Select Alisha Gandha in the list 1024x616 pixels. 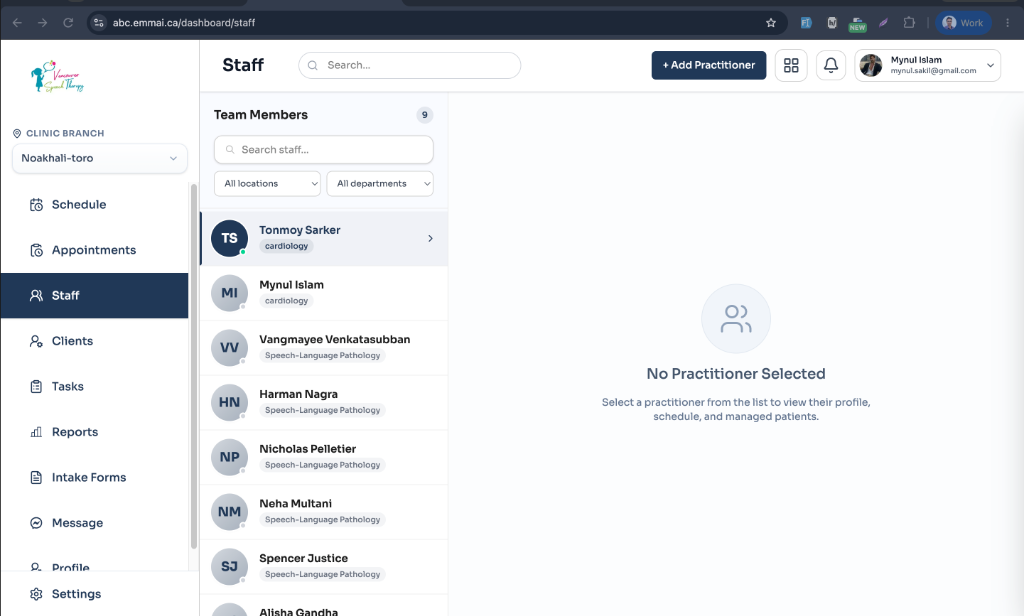coord(324,606)
